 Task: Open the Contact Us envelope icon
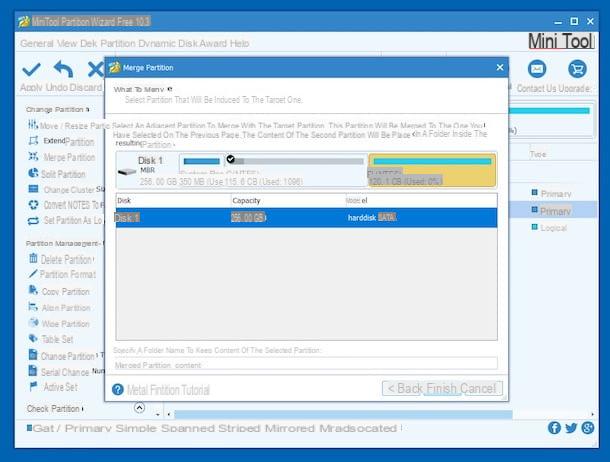click(x=537, y=69)
